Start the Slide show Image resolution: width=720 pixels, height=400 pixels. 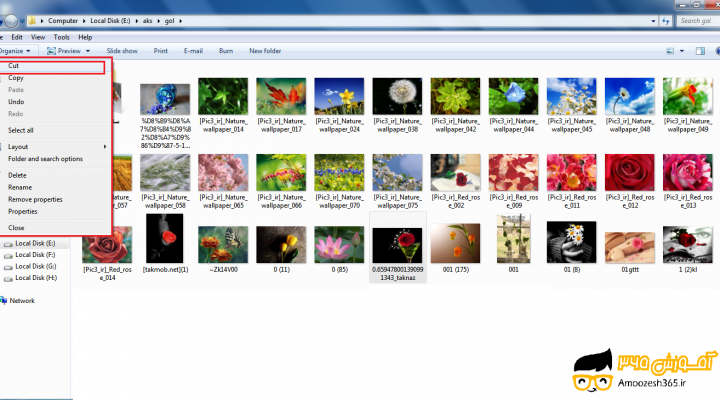pos(122,51)
